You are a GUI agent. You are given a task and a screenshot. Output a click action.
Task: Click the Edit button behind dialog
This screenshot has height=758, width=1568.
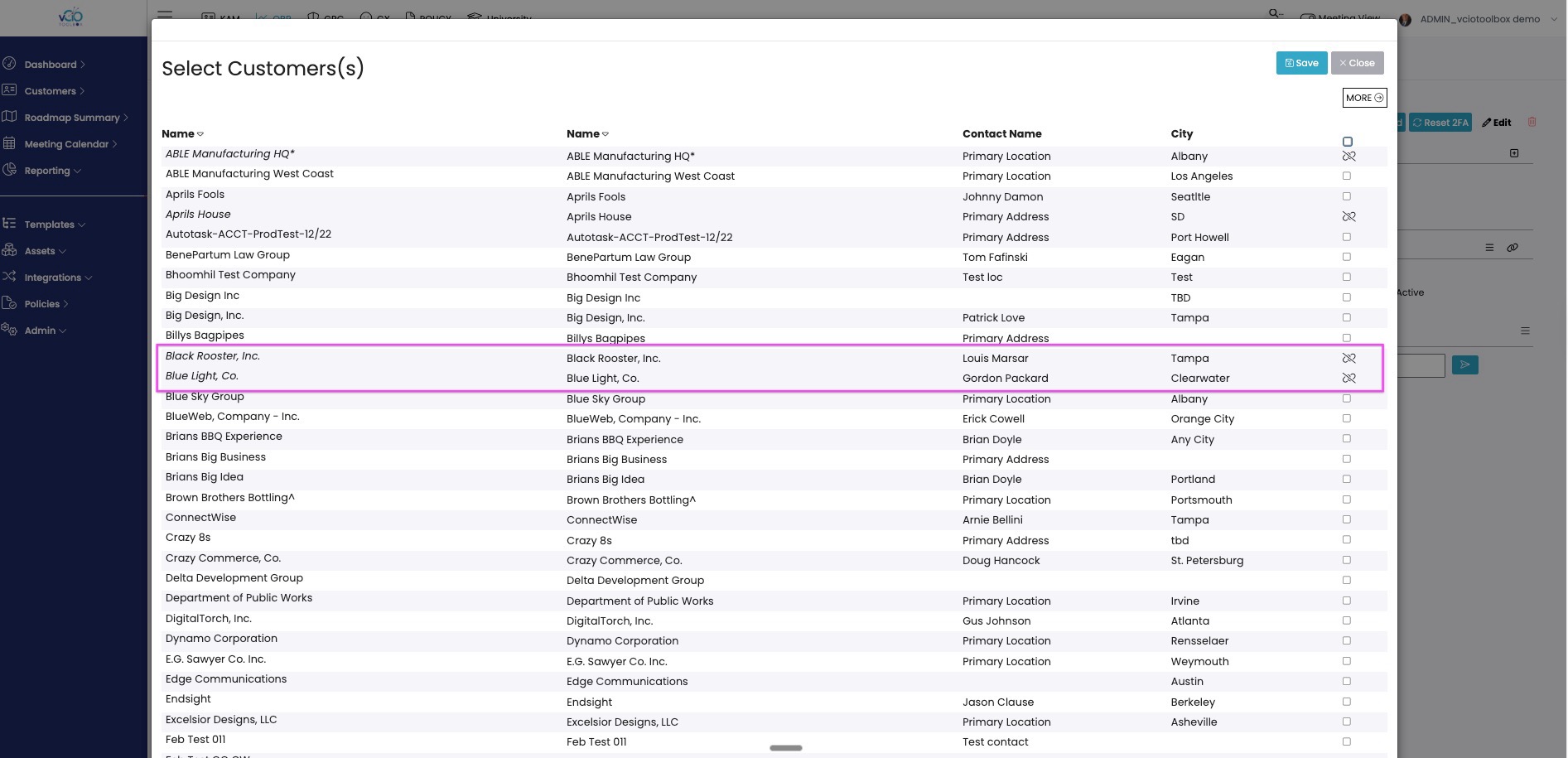1497,123
